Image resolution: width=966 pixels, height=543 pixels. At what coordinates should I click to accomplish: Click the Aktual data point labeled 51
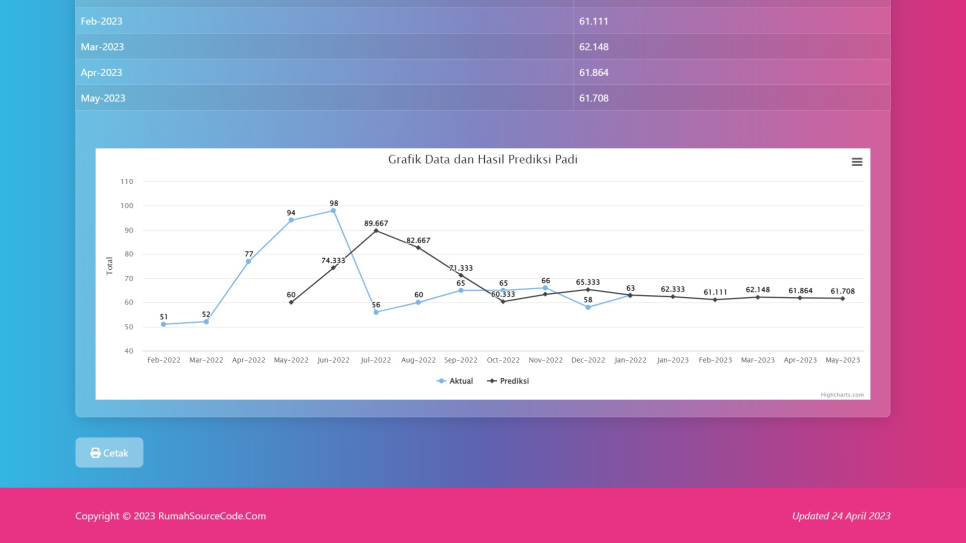(164, 324)
